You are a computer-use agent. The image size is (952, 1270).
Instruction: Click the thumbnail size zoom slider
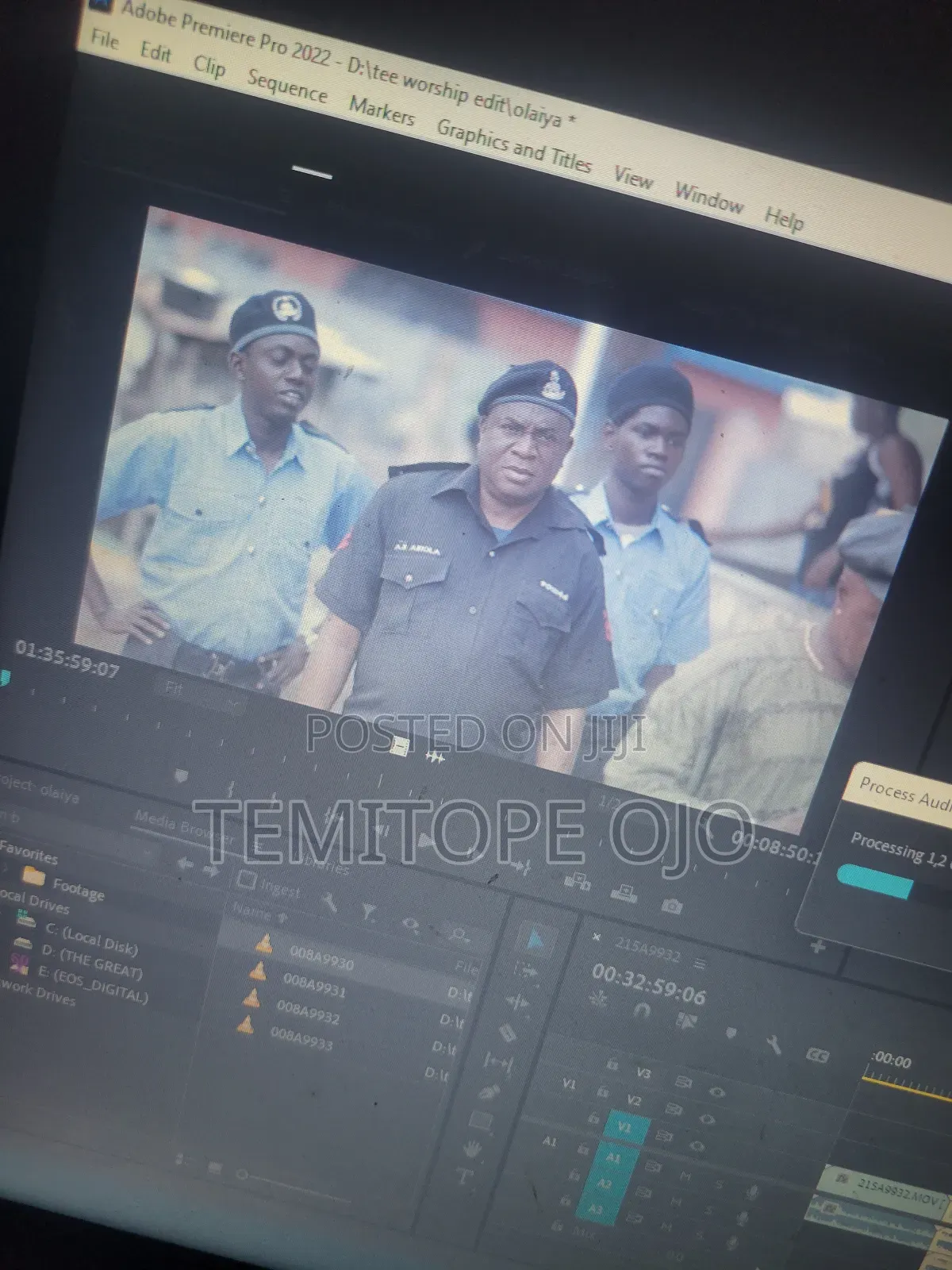(243, 1173)
